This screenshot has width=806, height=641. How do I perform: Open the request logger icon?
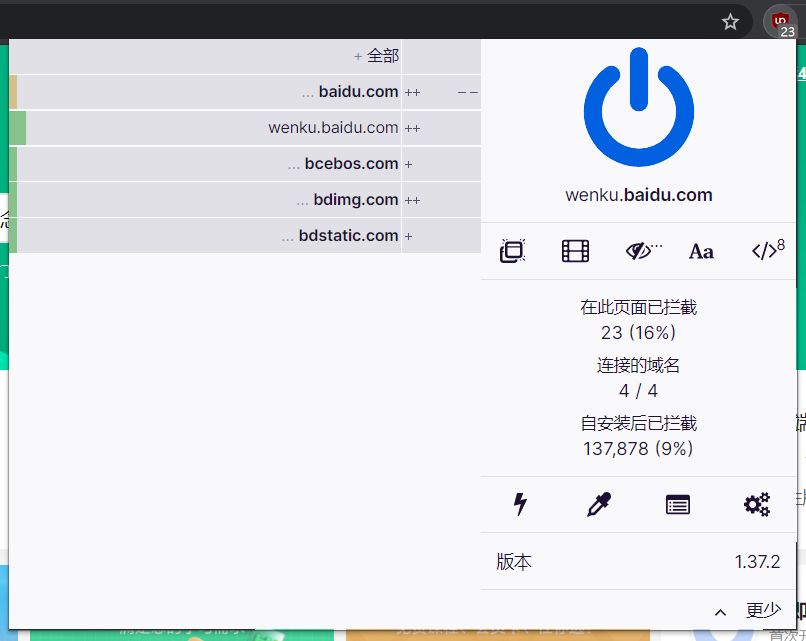677,505
